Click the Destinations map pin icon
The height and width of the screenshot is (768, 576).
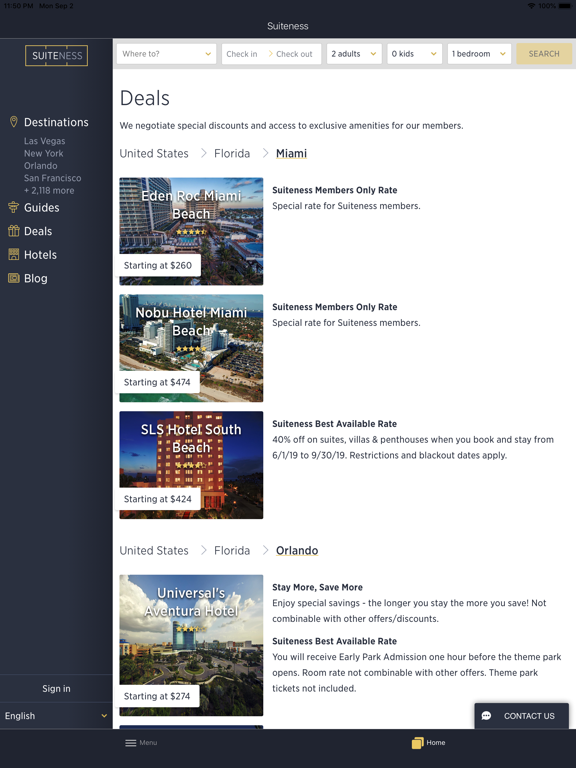pos(14,122)
